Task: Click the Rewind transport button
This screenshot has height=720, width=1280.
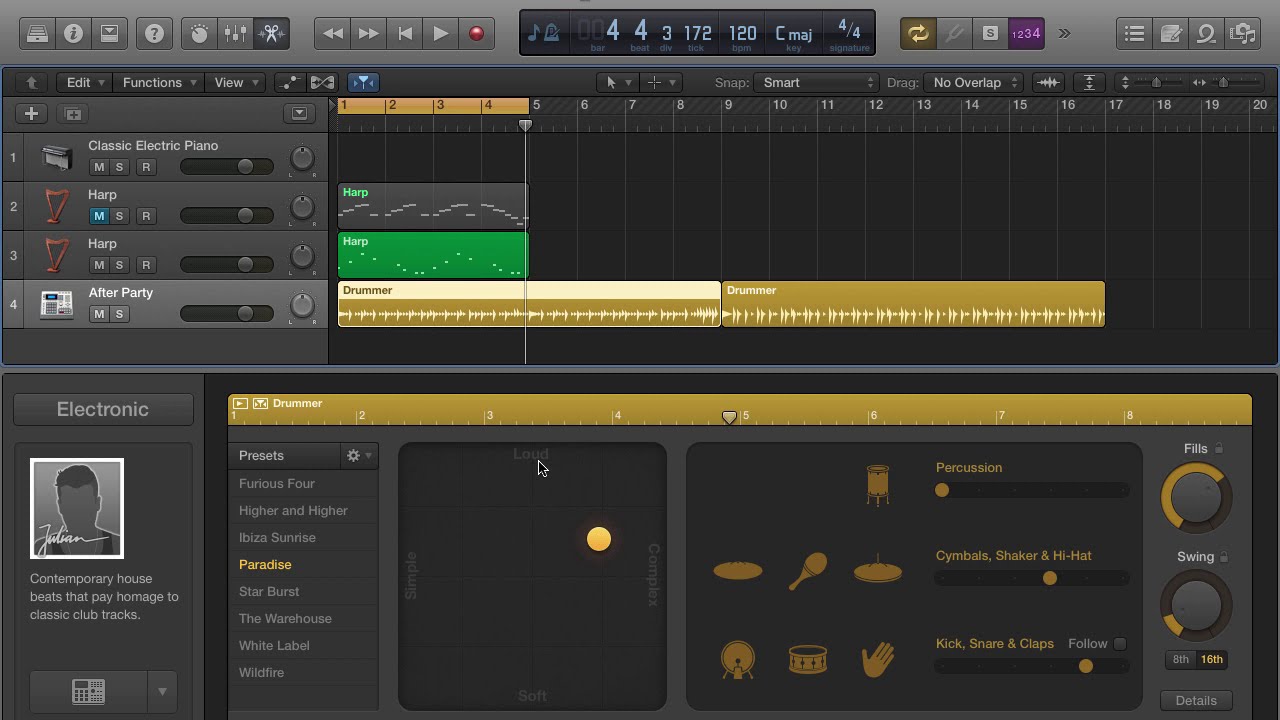Action: [x=332, y=33]
